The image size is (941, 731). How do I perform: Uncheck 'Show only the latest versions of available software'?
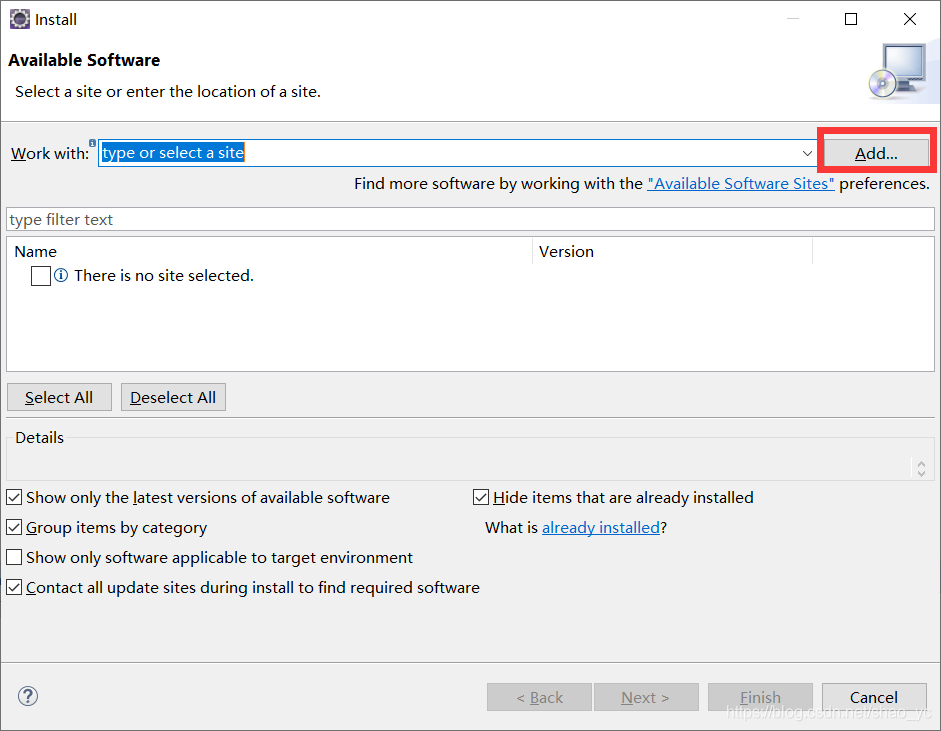pyautogui.click(x=14, y=497)
